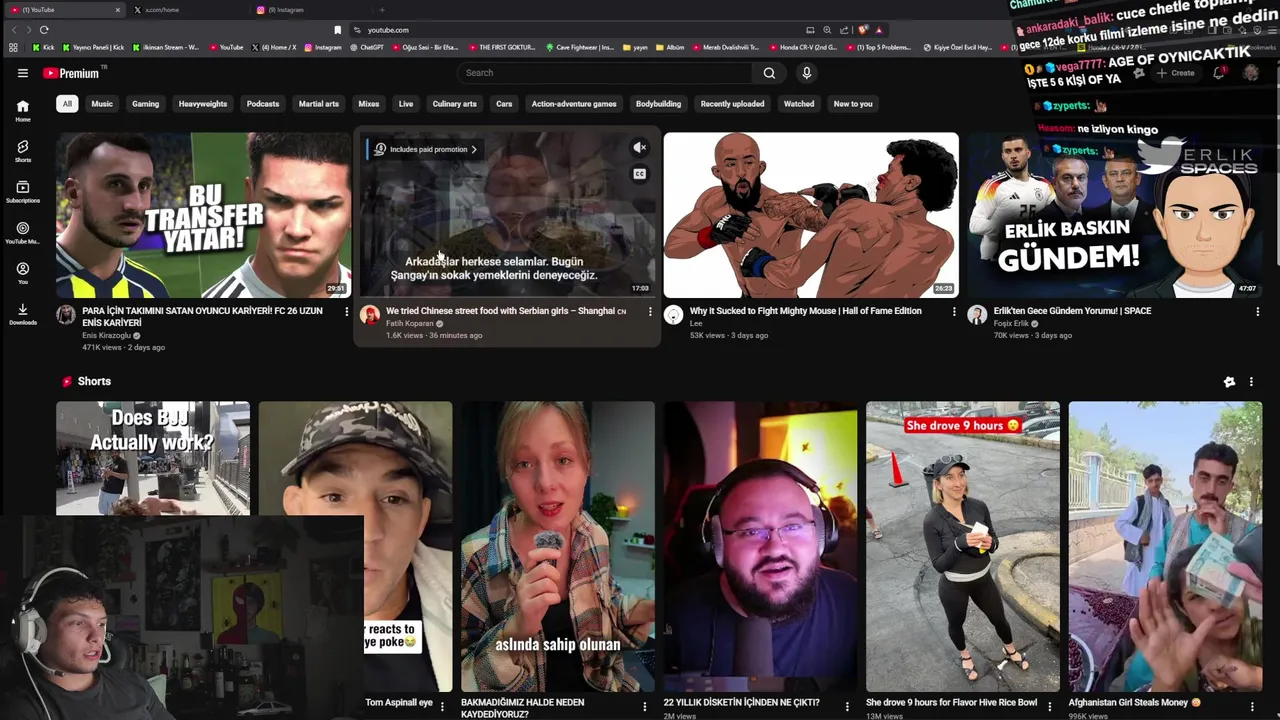Screen dimensions: 1280x720
Task: Open the Shorts shelf three-dot menu
Action: pos(1251,382)
